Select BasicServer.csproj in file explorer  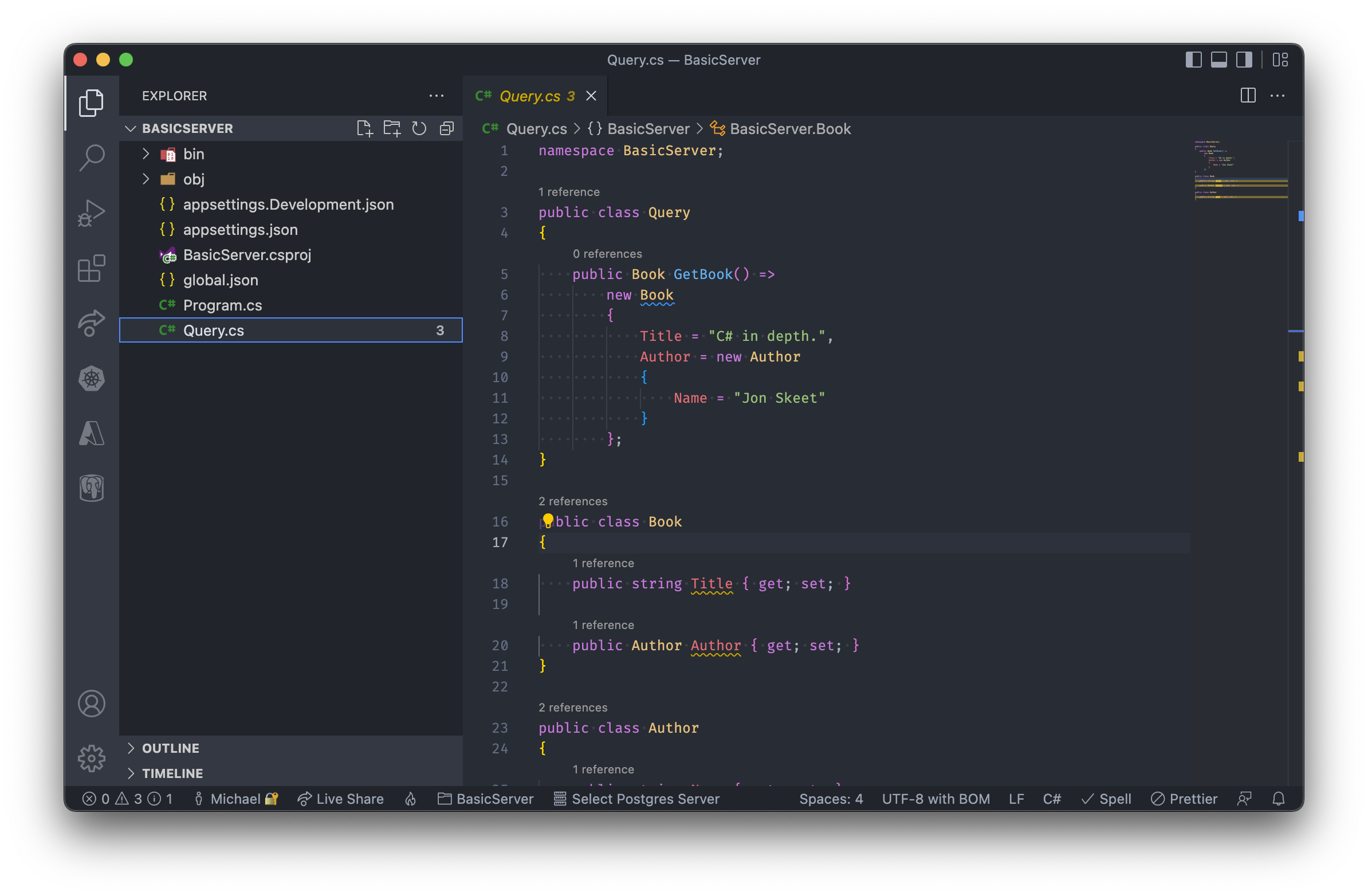coord(246,254)
